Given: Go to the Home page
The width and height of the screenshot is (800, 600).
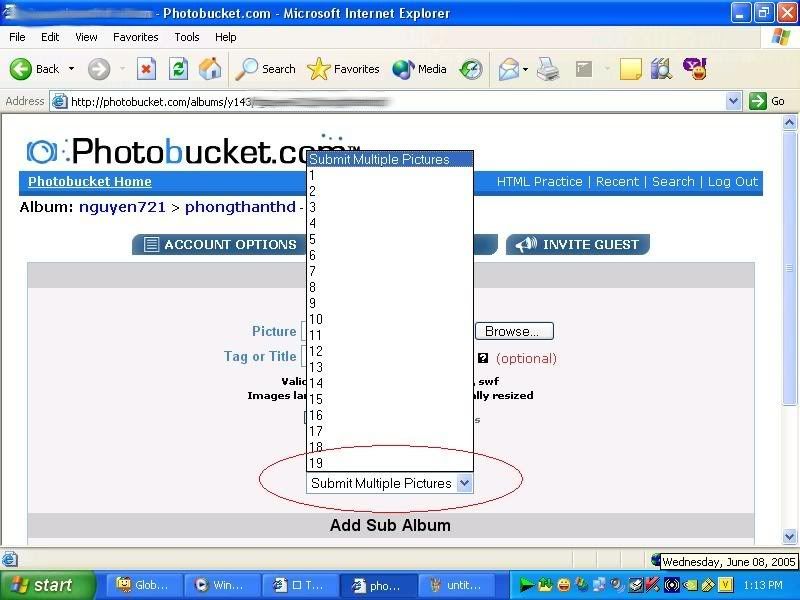Looking at the screenshot, I should [x=210, y=69].
